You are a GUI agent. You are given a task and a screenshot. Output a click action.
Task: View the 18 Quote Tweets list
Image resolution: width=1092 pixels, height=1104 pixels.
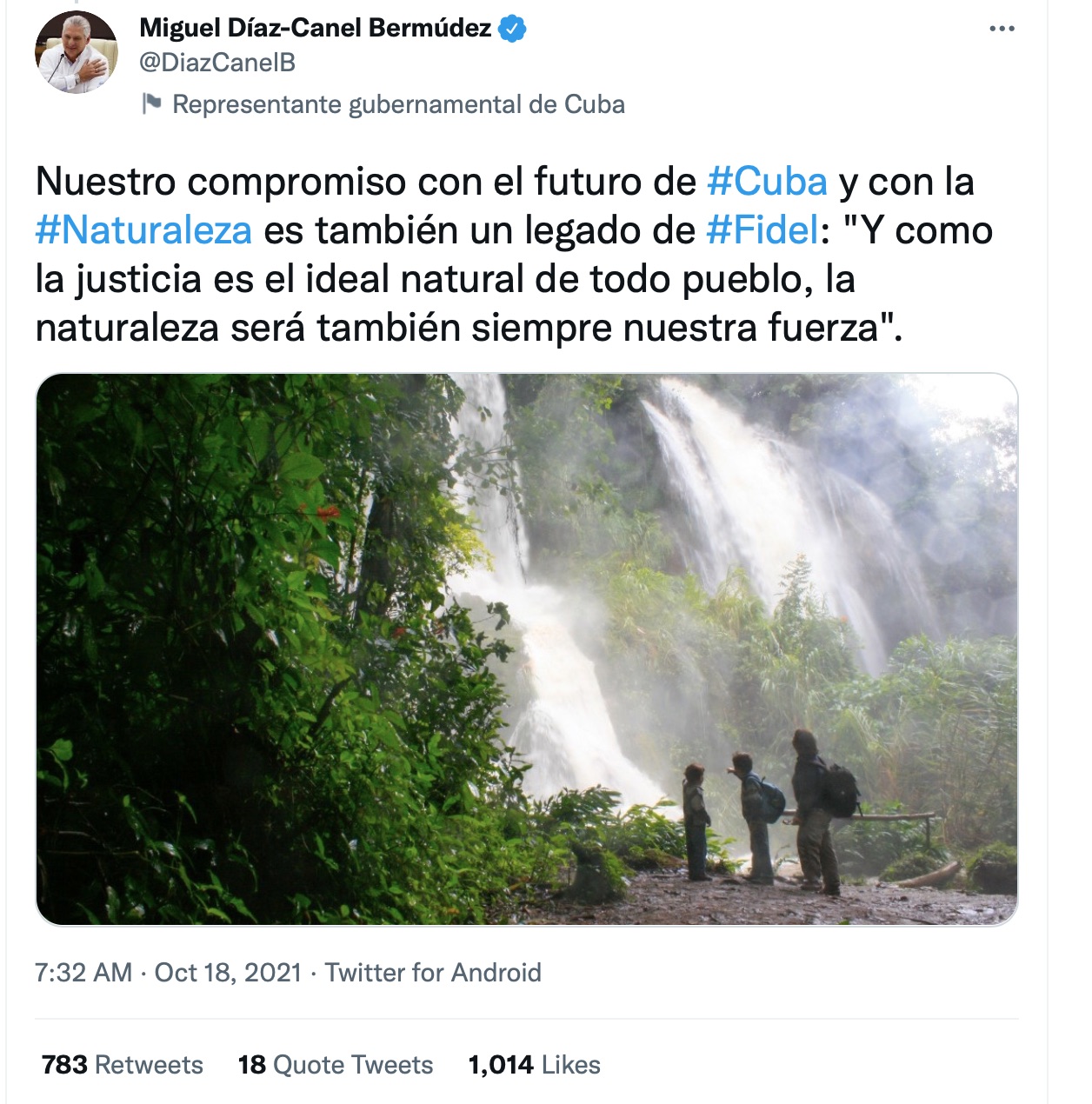336,1065
